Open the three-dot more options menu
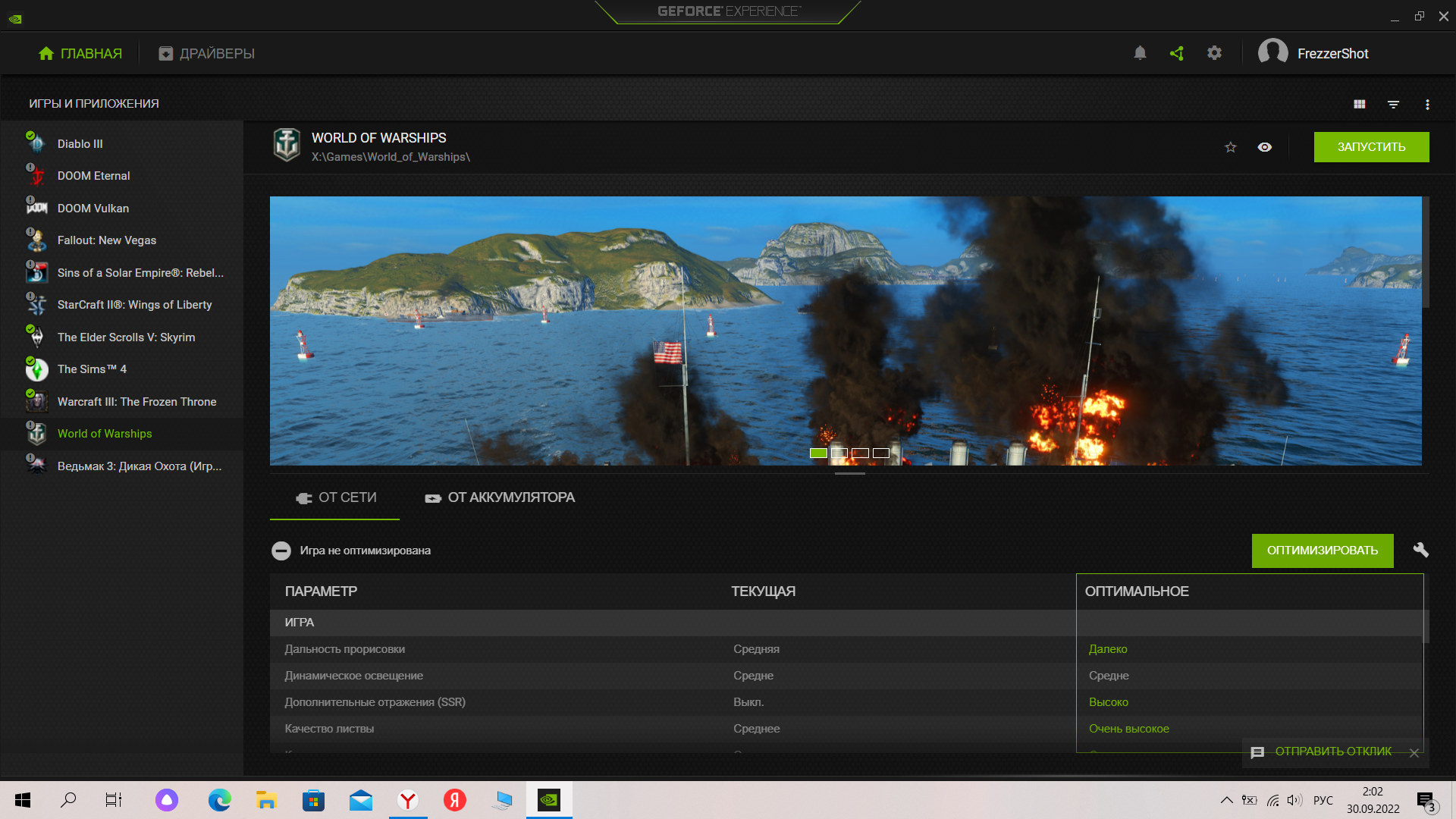Screen dimensions: 1456x819 point(1427,104)
